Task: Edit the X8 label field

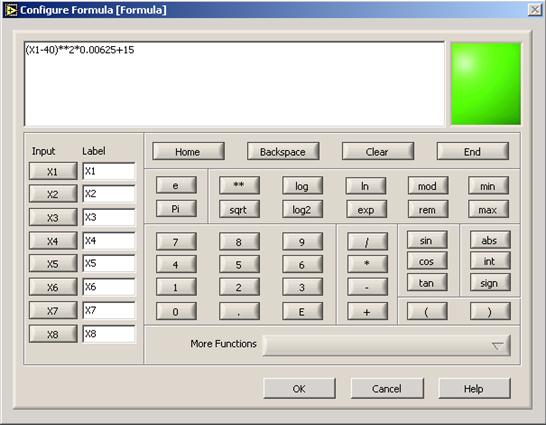Action: coord(109,334)
